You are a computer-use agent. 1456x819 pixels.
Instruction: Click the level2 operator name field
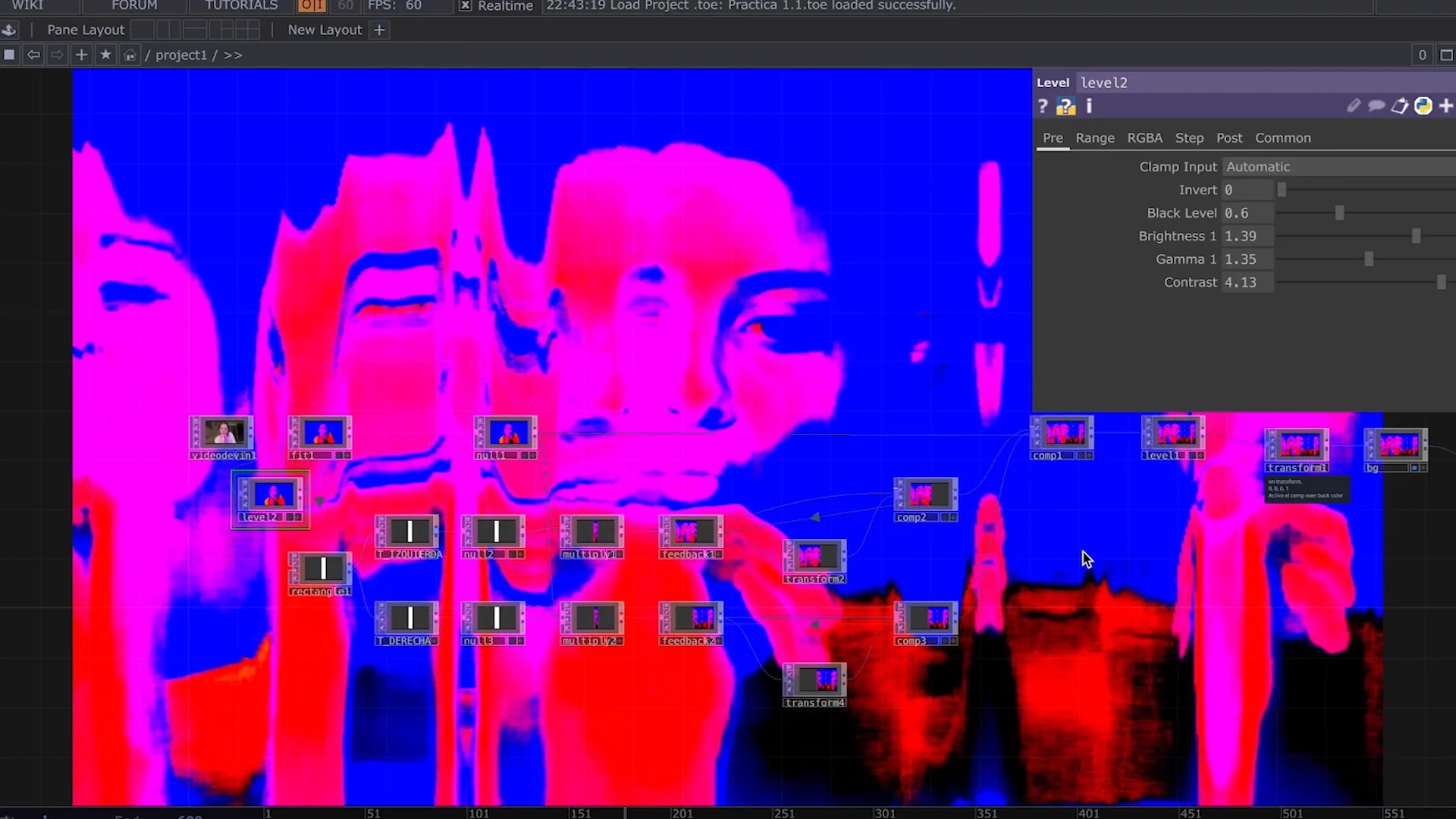pos(1265,83)
